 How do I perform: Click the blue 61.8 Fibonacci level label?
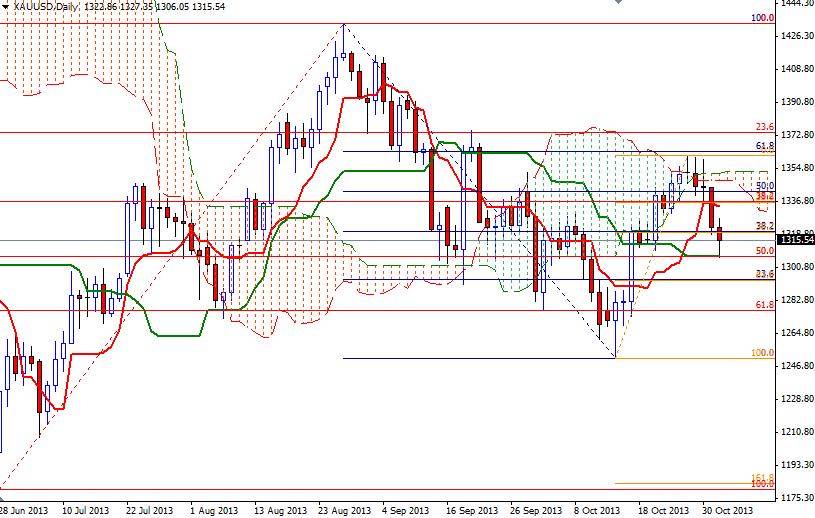pyautogui.click(x=765, y=145)
